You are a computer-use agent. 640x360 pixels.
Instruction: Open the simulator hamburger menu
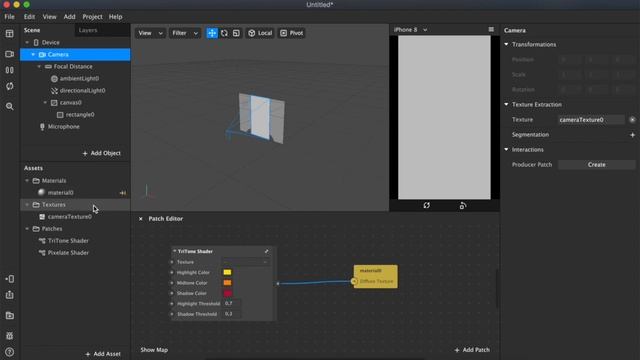[x=491, y=29]
